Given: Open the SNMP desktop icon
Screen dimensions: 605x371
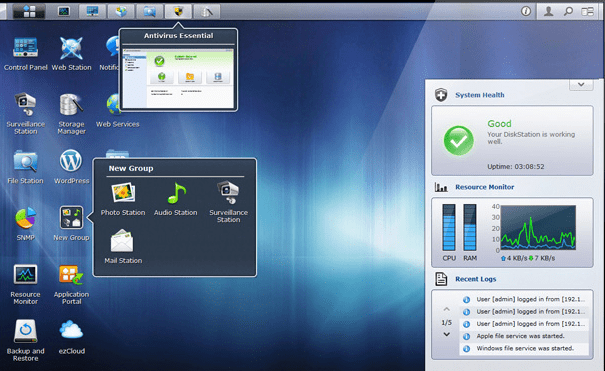Looking at the screenshot, I should [25, 224].
